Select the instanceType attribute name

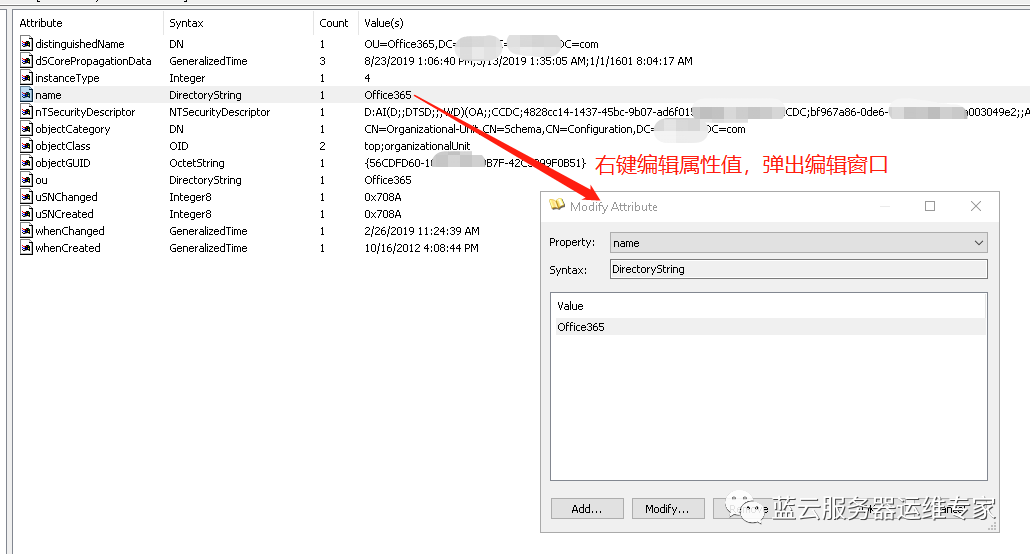pyautogui.click(x=67, y=78)
